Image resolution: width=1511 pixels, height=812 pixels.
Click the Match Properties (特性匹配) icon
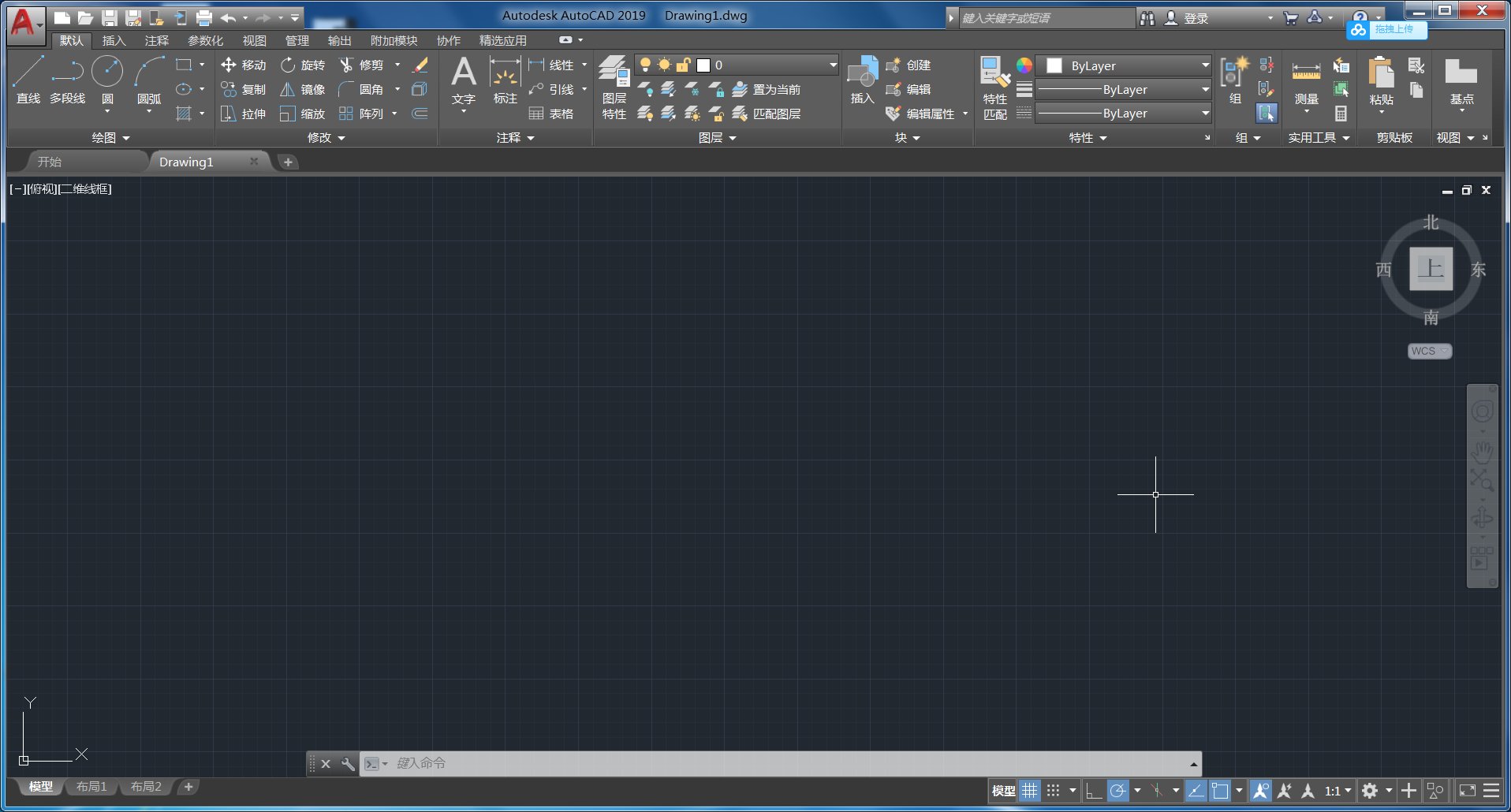(994, 87)
